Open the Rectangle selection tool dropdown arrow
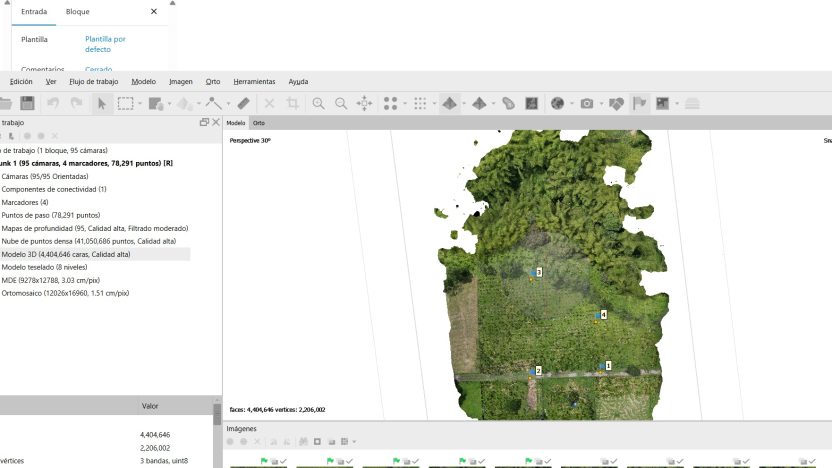 (x=140, y=103)
